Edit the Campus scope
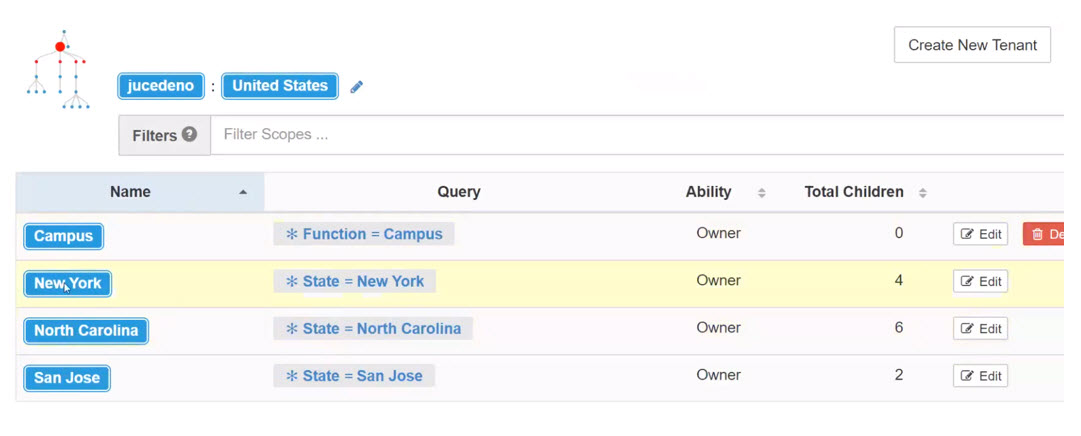The width and height of the screenshot is (1081, 436). tap(980, 234)
